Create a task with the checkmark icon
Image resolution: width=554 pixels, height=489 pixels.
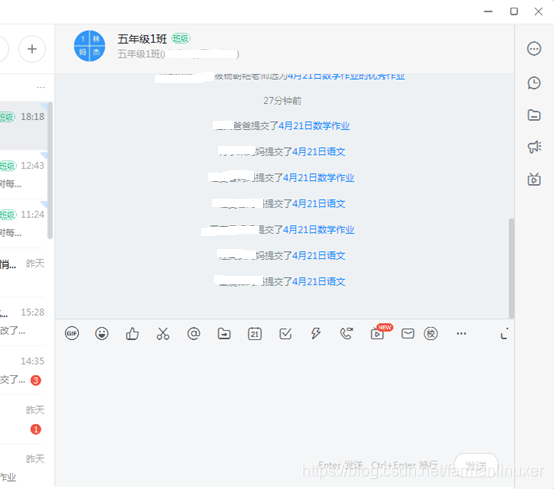click(285, 334)
